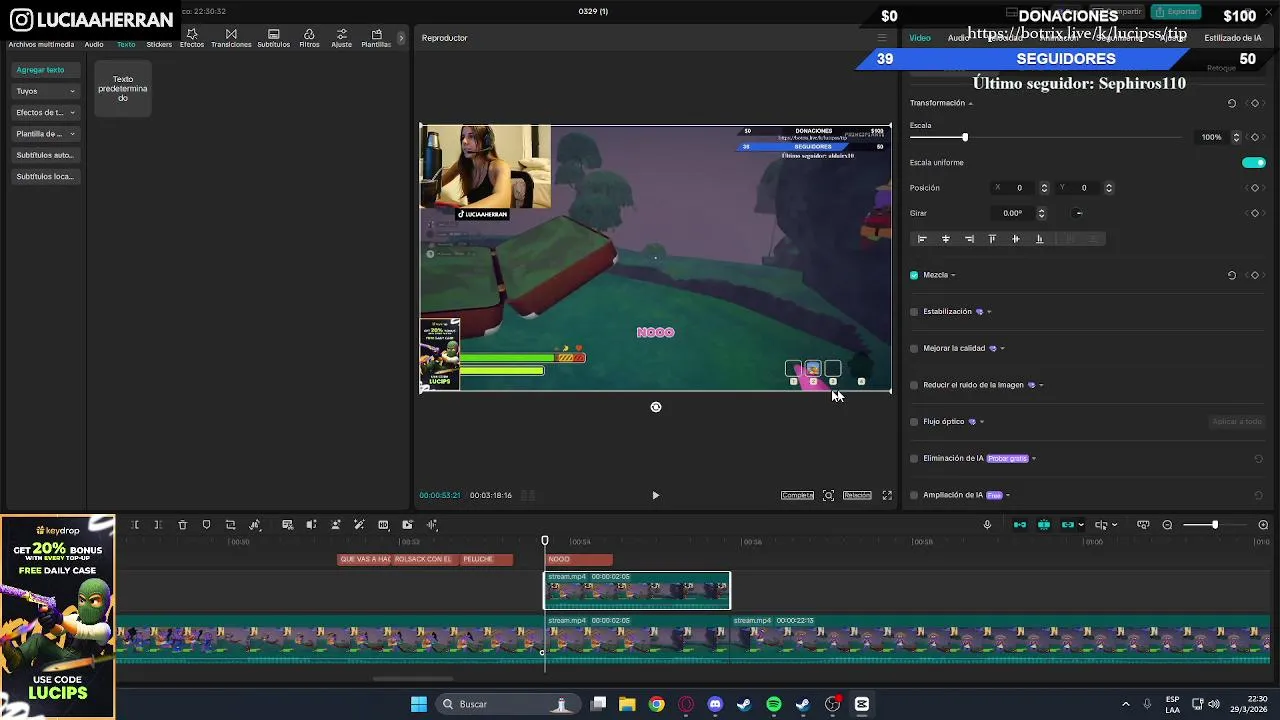Image resolution: width=1280 pixels, height=720 pixels.
Task: Enable the Estabilización checkbox
Action: coord(914,312)
